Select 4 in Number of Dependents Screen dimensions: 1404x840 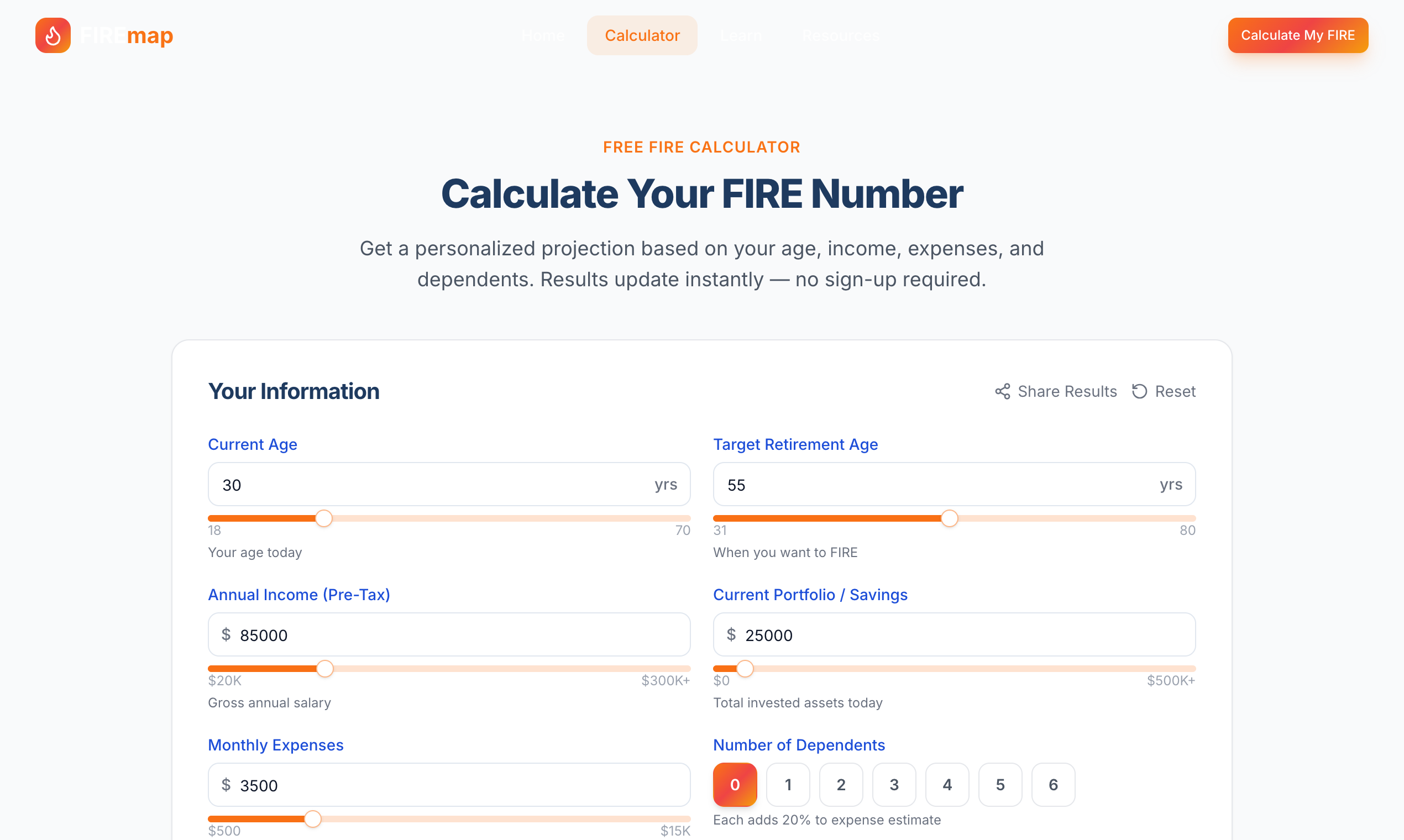click(x=946, y=785)
